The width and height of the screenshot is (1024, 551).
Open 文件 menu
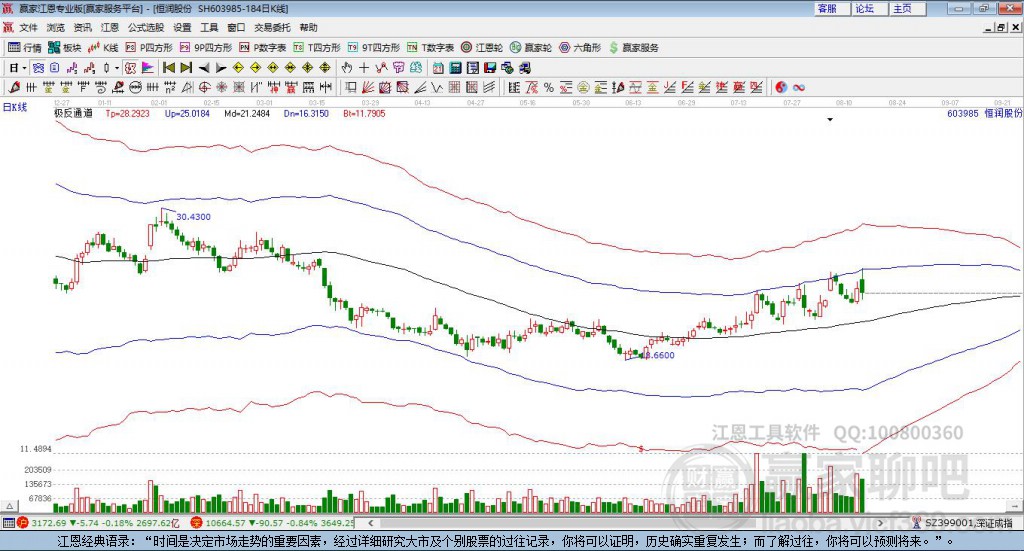coord(28,27)
